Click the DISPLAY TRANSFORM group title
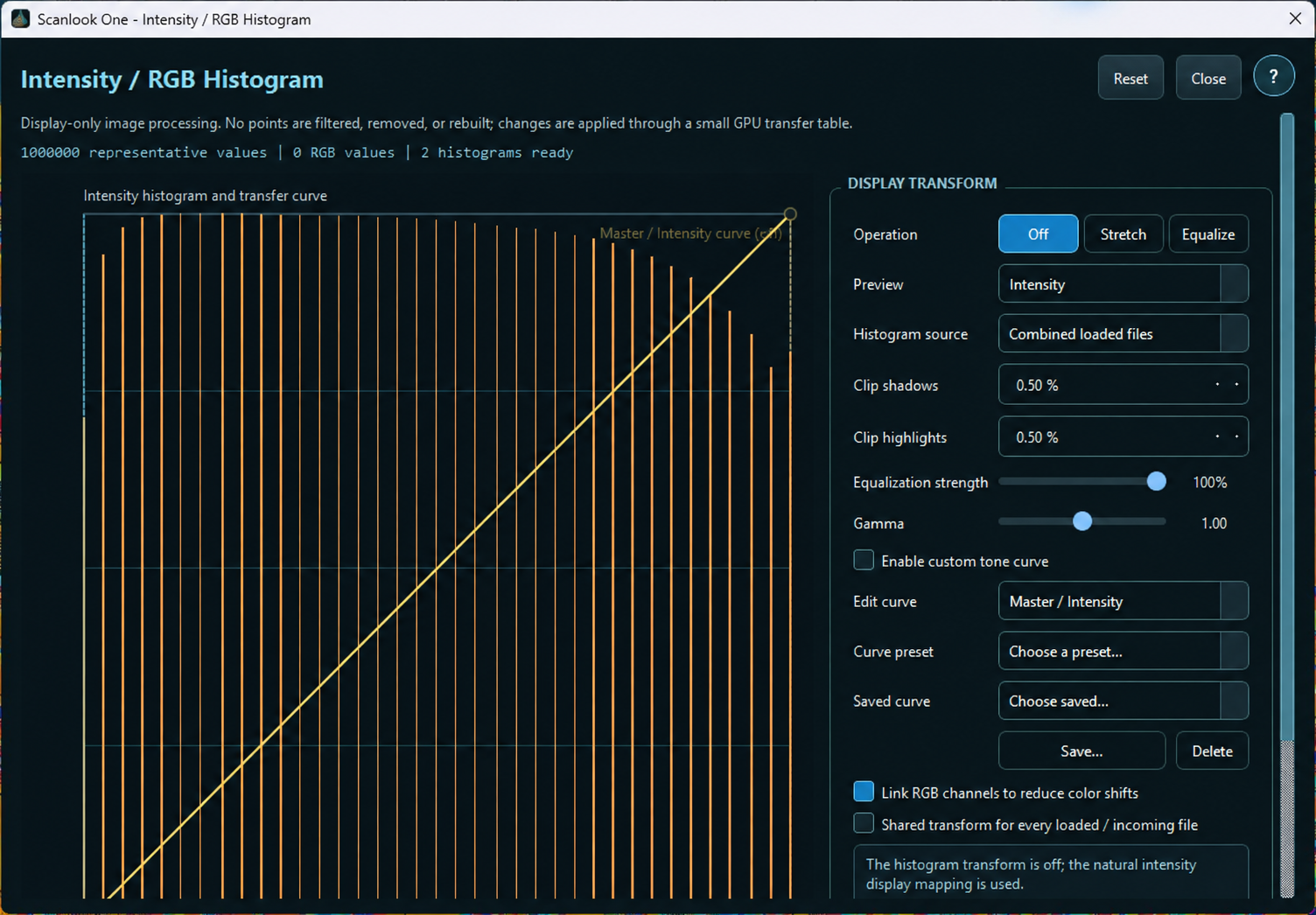Image resolution: width=1316 pixels, height=915 pixels. (x=922, y=183)
